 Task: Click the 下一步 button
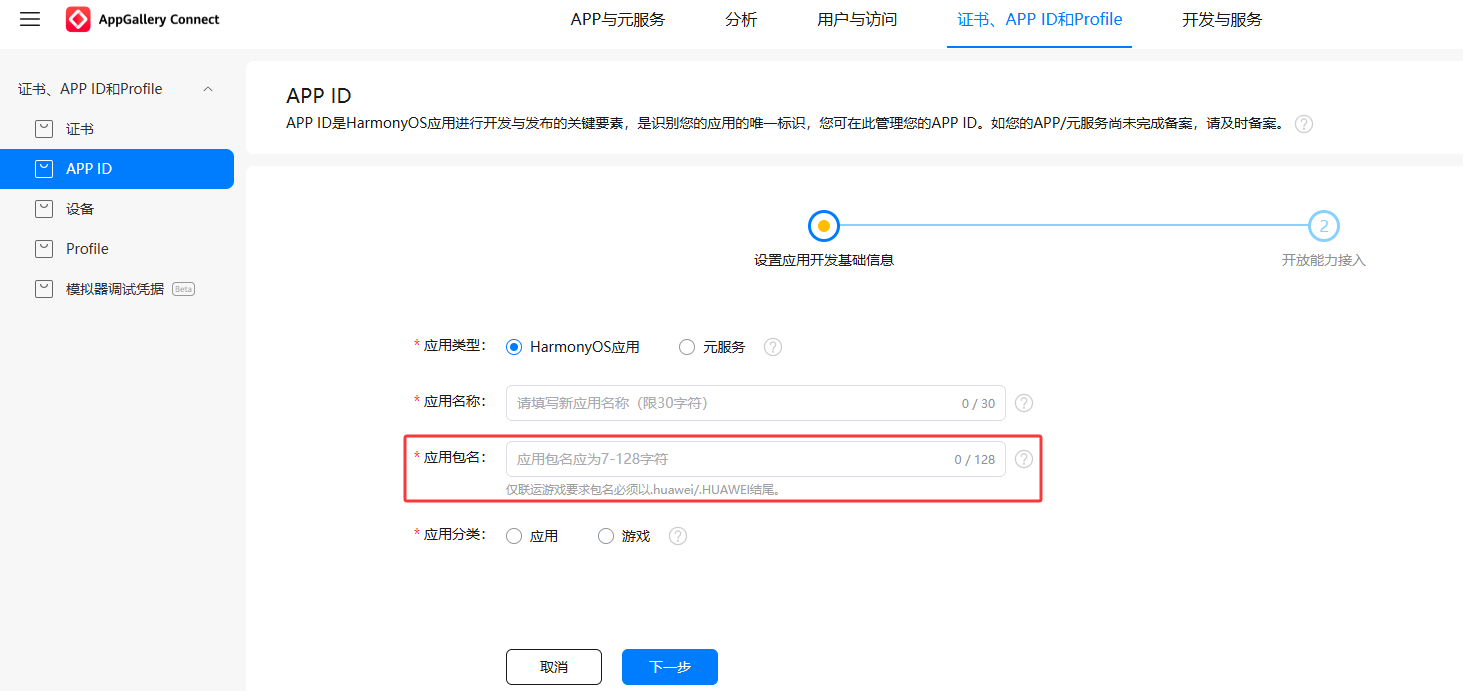pos(670,667)
